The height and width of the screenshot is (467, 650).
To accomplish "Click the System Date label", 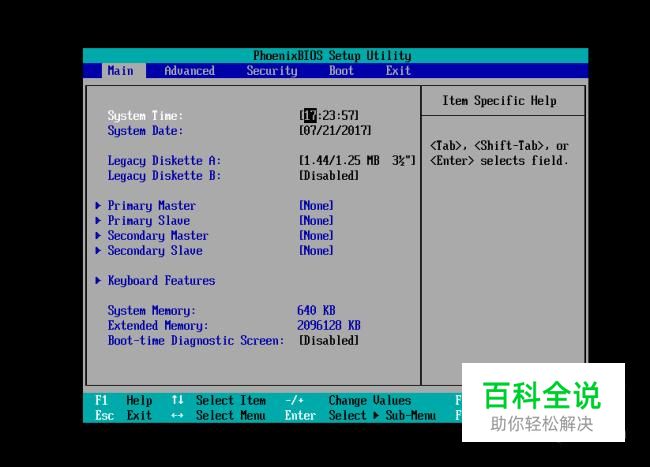I will pyautogui.click(x=145, y=131).
